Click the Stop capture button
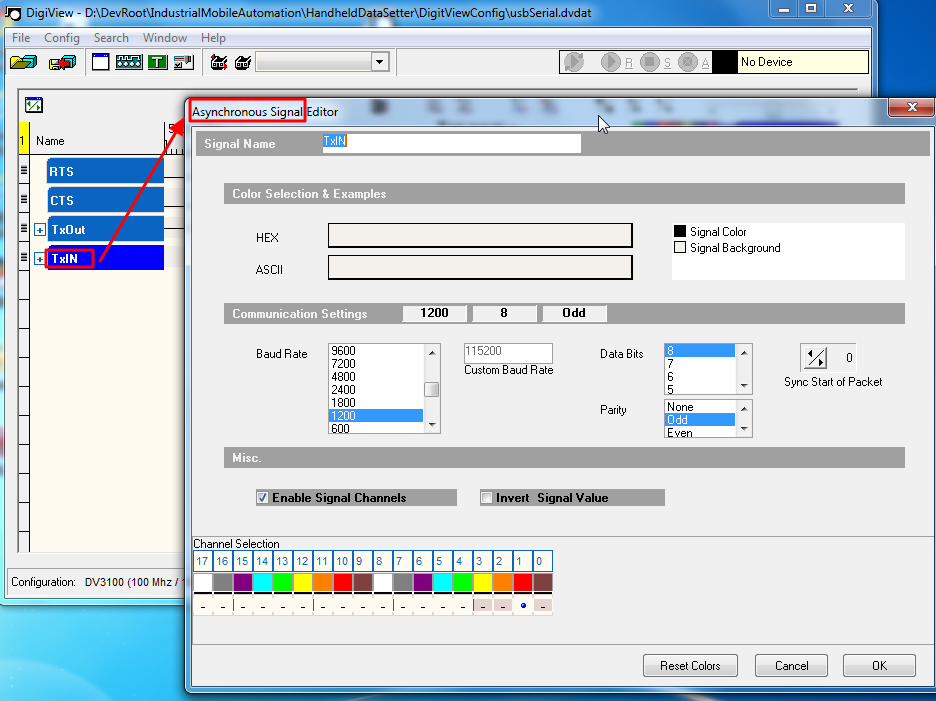 [x=649, y=62]
